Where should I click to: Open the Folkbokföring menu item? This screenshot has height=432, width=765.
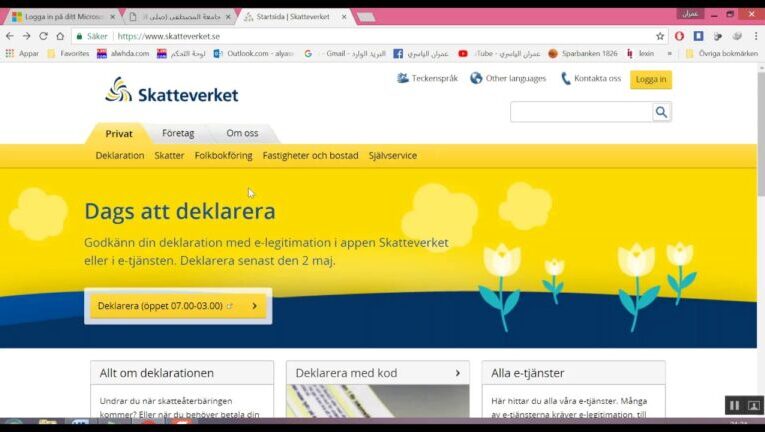[x=223, y=156]
